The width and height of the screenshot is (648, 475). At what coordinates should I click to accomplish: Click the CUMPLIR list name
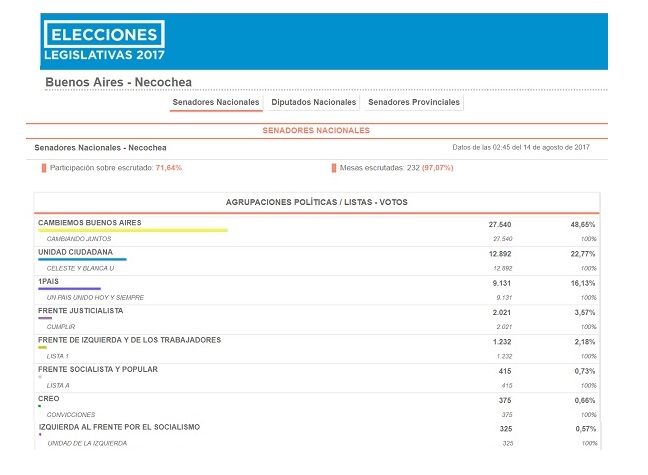click(61, 327)
